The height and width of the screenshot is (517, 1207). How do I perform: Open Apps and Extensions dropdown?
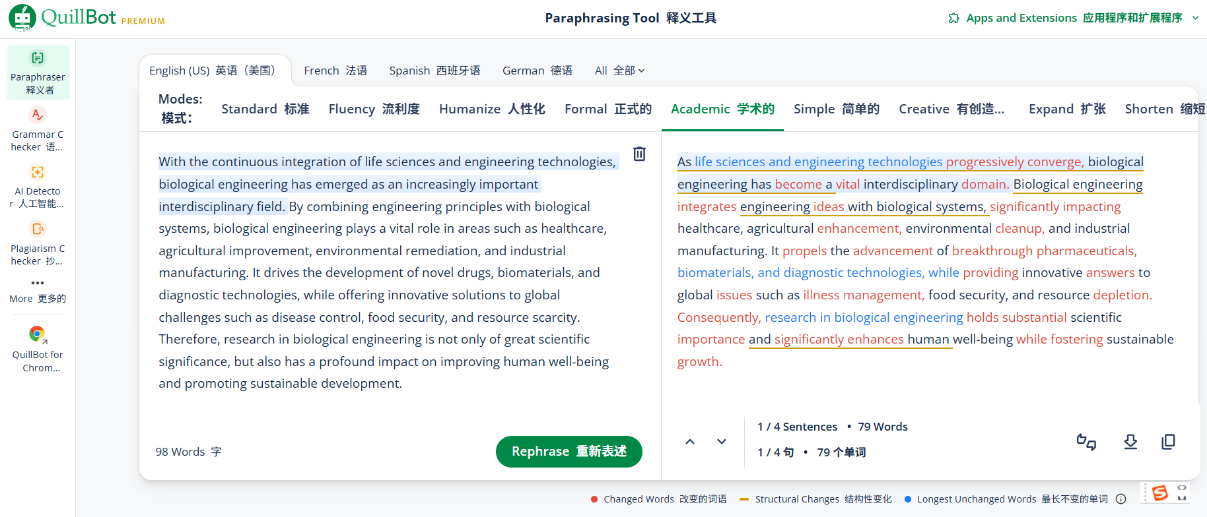(x=1075, y=18)
